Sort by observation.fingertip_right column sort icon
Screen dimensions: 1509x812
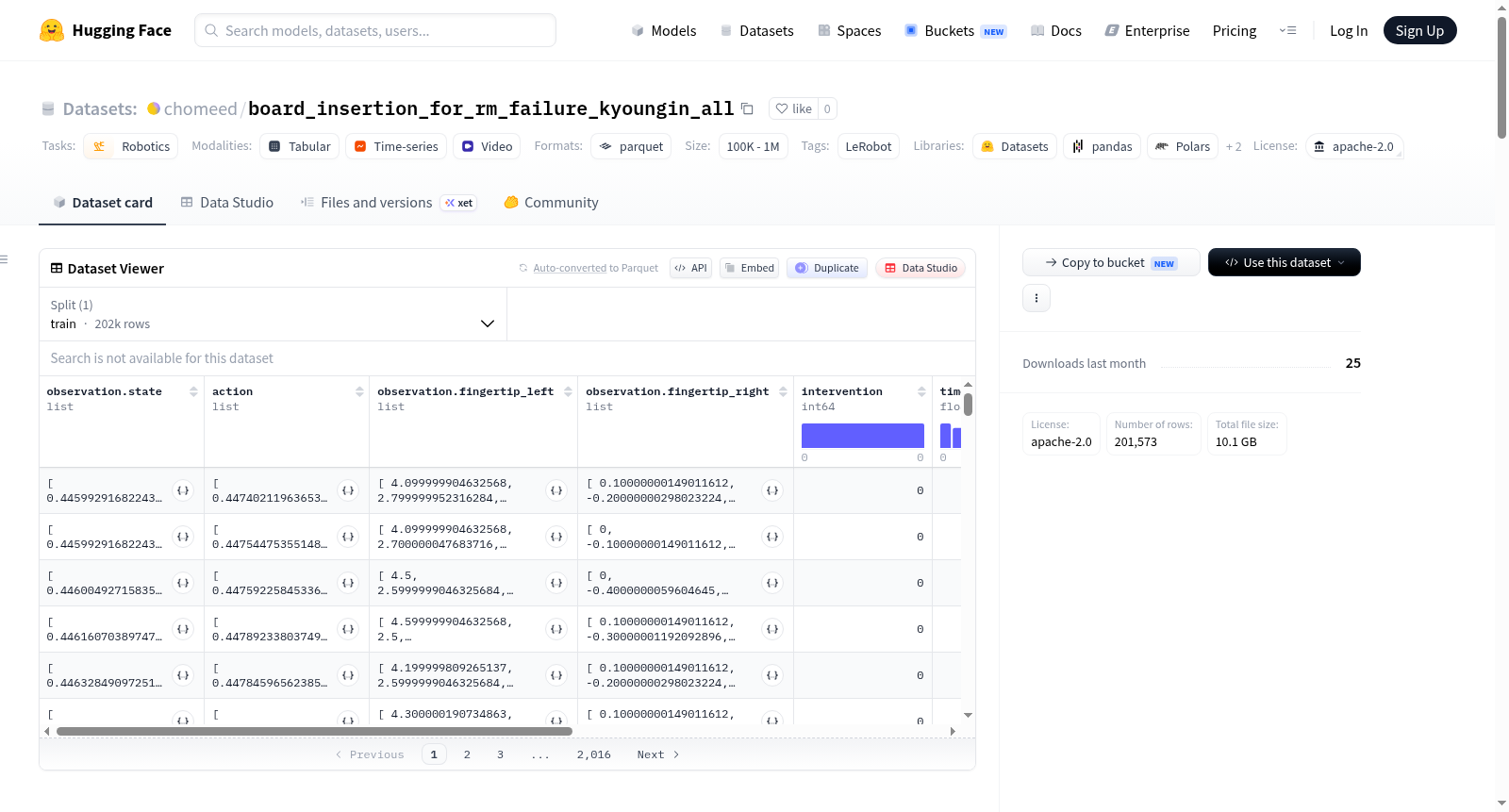[x=783, y=391]
